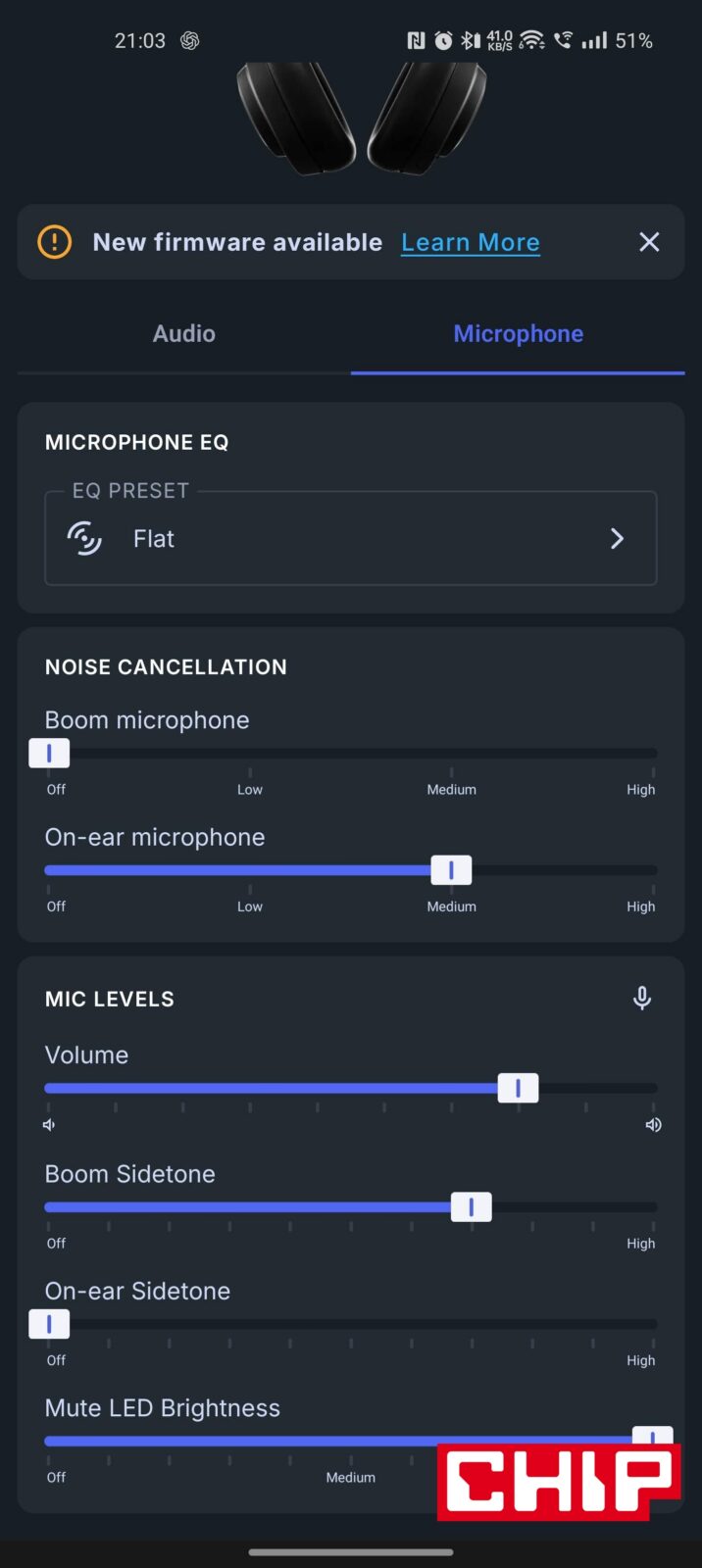702x1568 pixels.
Task: Open the Learn More firmware link
Action: point(470,242)
